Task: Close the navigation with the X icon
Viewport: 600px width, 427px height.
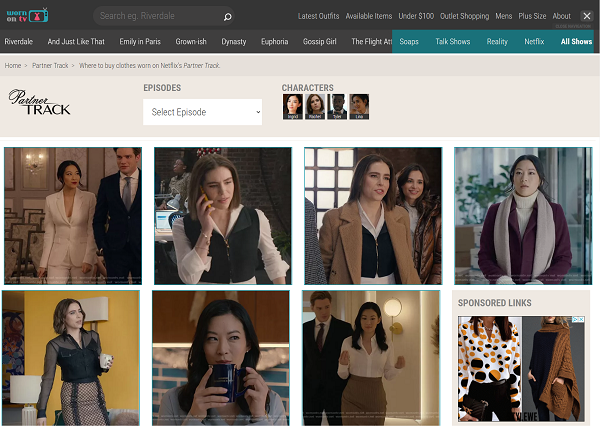Action: [587, 16]
